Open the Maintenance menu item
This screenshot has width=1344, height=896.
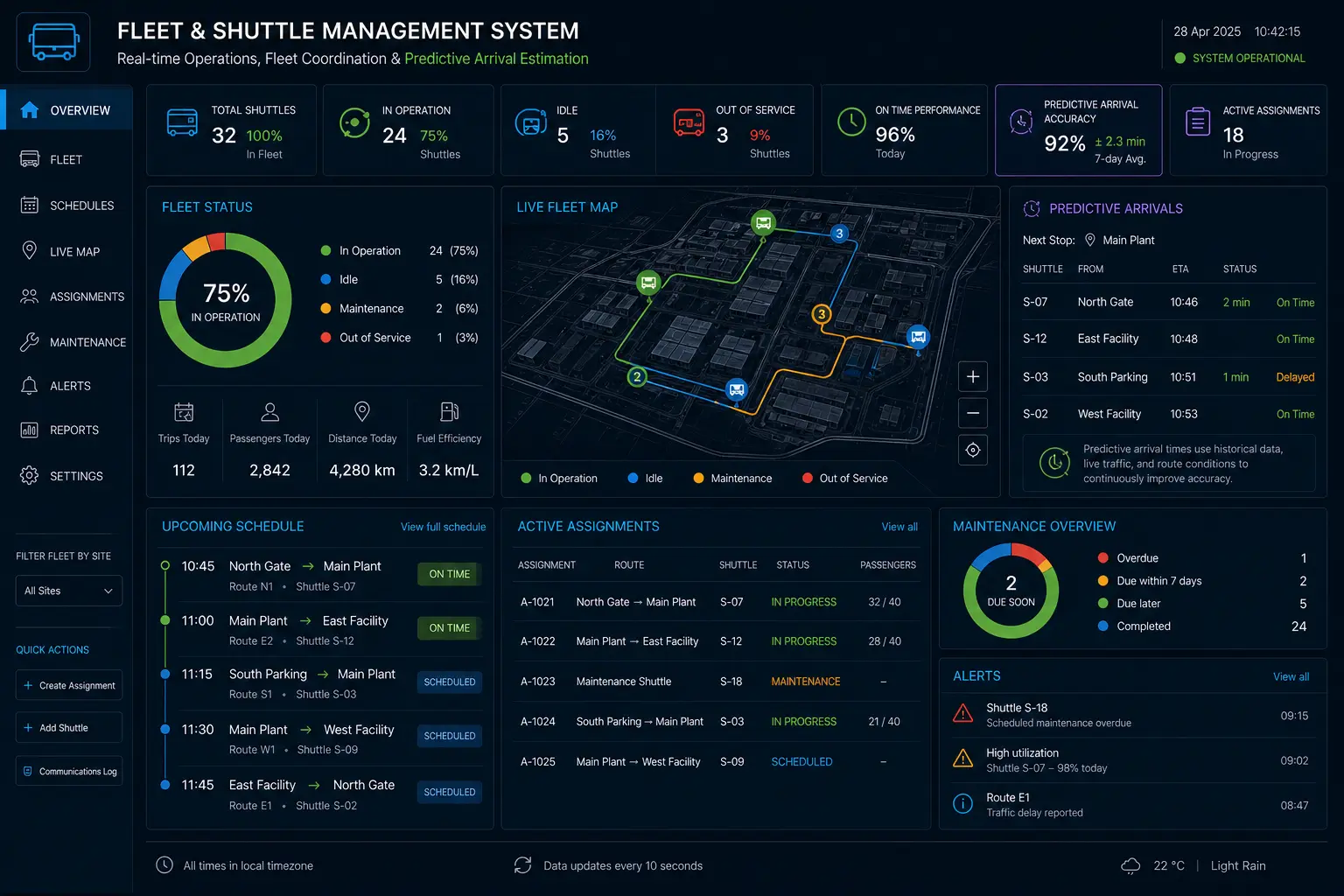click(x=66, y=342)
